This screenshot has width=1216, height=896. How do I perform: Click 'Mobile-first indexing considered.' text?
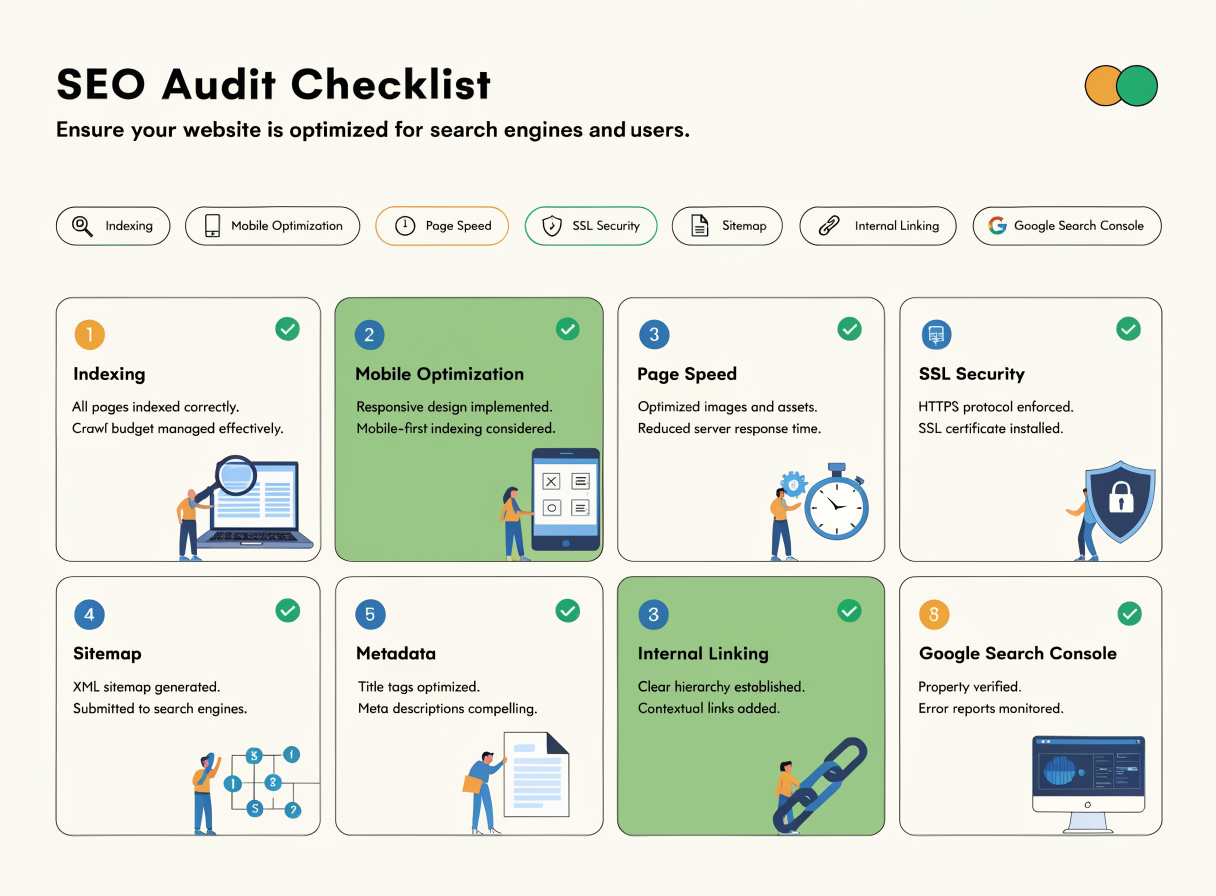pos(456,428)
